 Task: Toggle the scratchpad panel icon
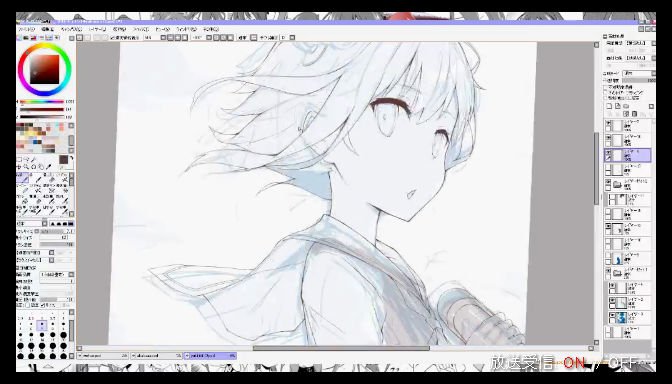pyautogui.click(x=57, y=38)
